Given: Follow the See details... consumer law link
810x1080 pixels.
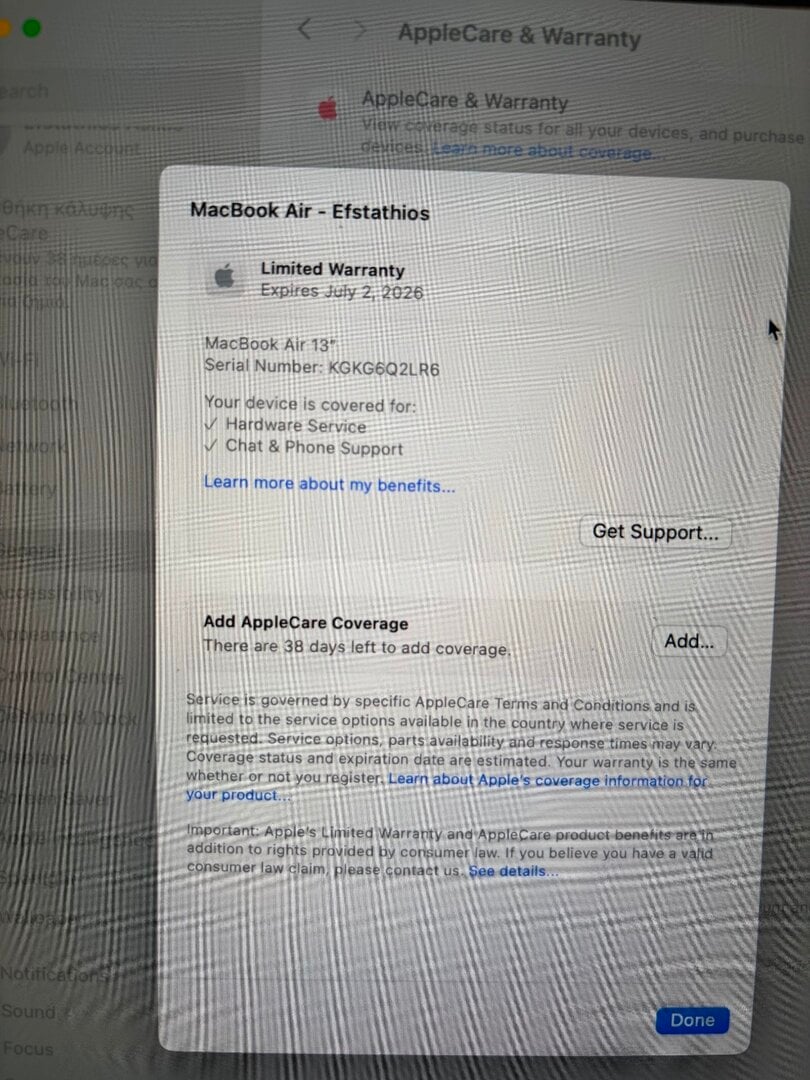Looking at the screenshot, I should pyautogui.click(x=513, y=871).
